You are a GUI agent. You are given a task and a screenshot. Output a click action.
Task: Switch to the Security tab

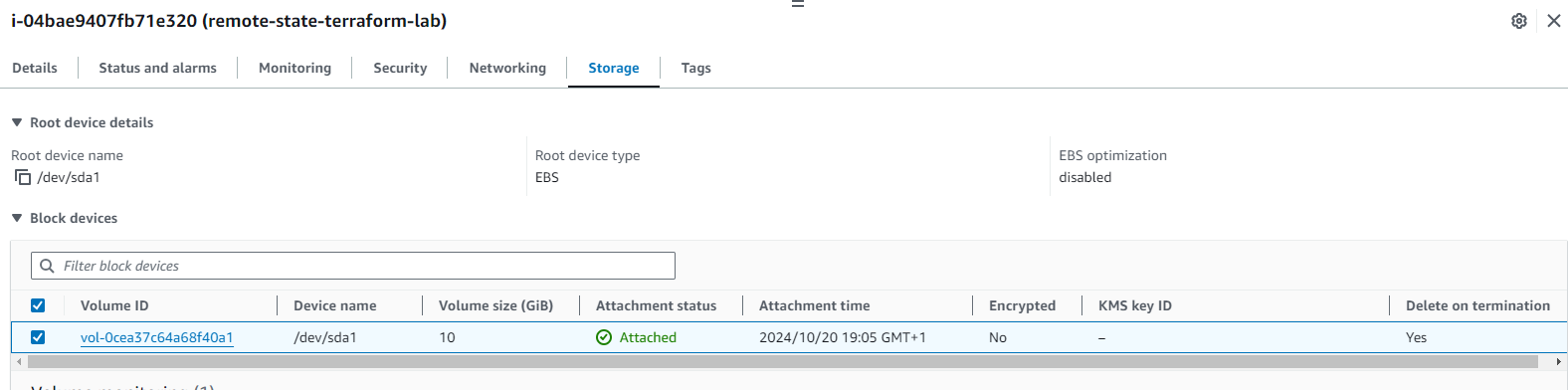[400, 68]
